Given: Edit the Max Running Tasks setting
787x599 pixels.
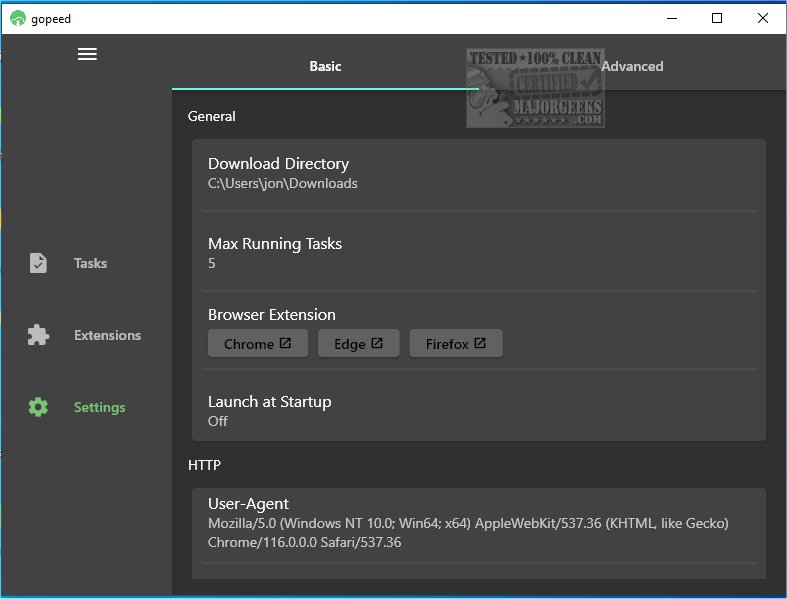Looking at the screenshot, I should tap(479, 253).
